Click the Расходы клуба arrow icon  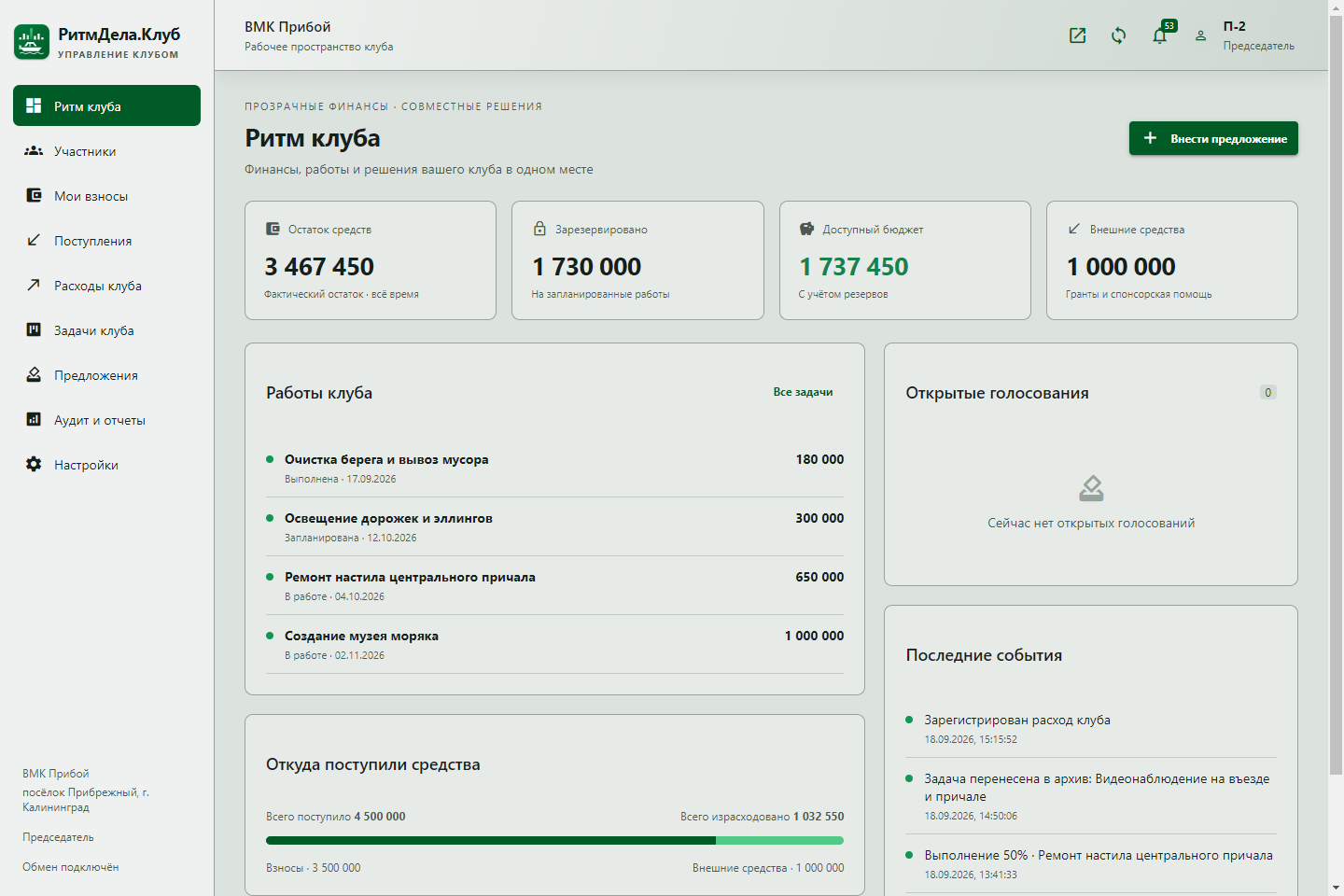pyautogui.click(x=34, y=285)
